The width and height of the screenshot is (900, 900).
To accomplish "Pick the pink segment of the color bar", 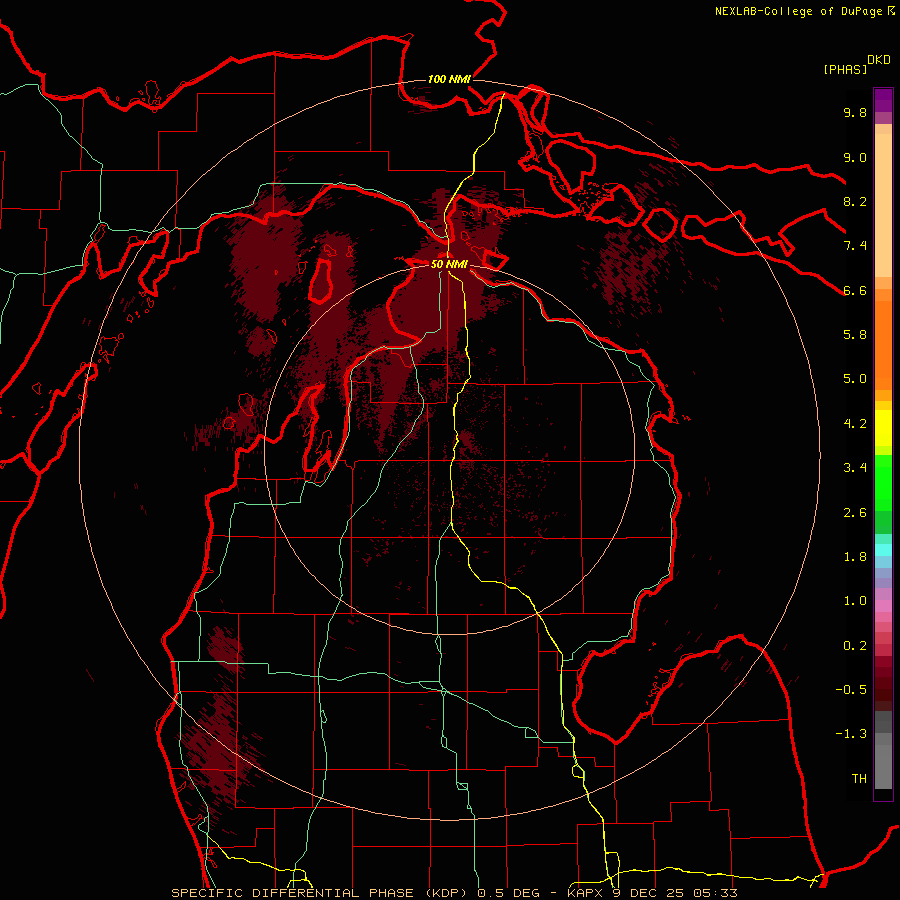I will pos(883,606).
